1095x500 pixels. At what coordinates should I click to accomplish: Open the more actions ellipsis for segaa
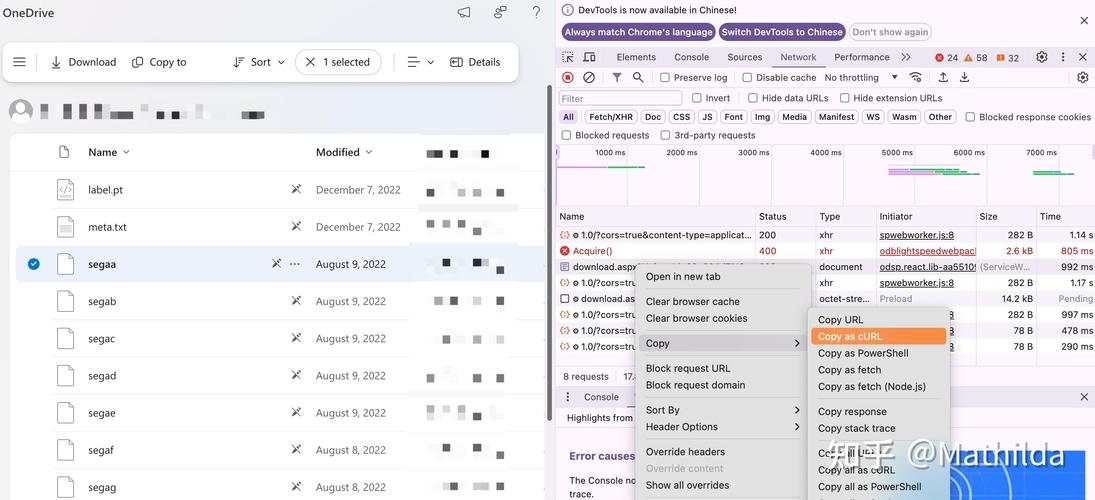tap(295, 264)
